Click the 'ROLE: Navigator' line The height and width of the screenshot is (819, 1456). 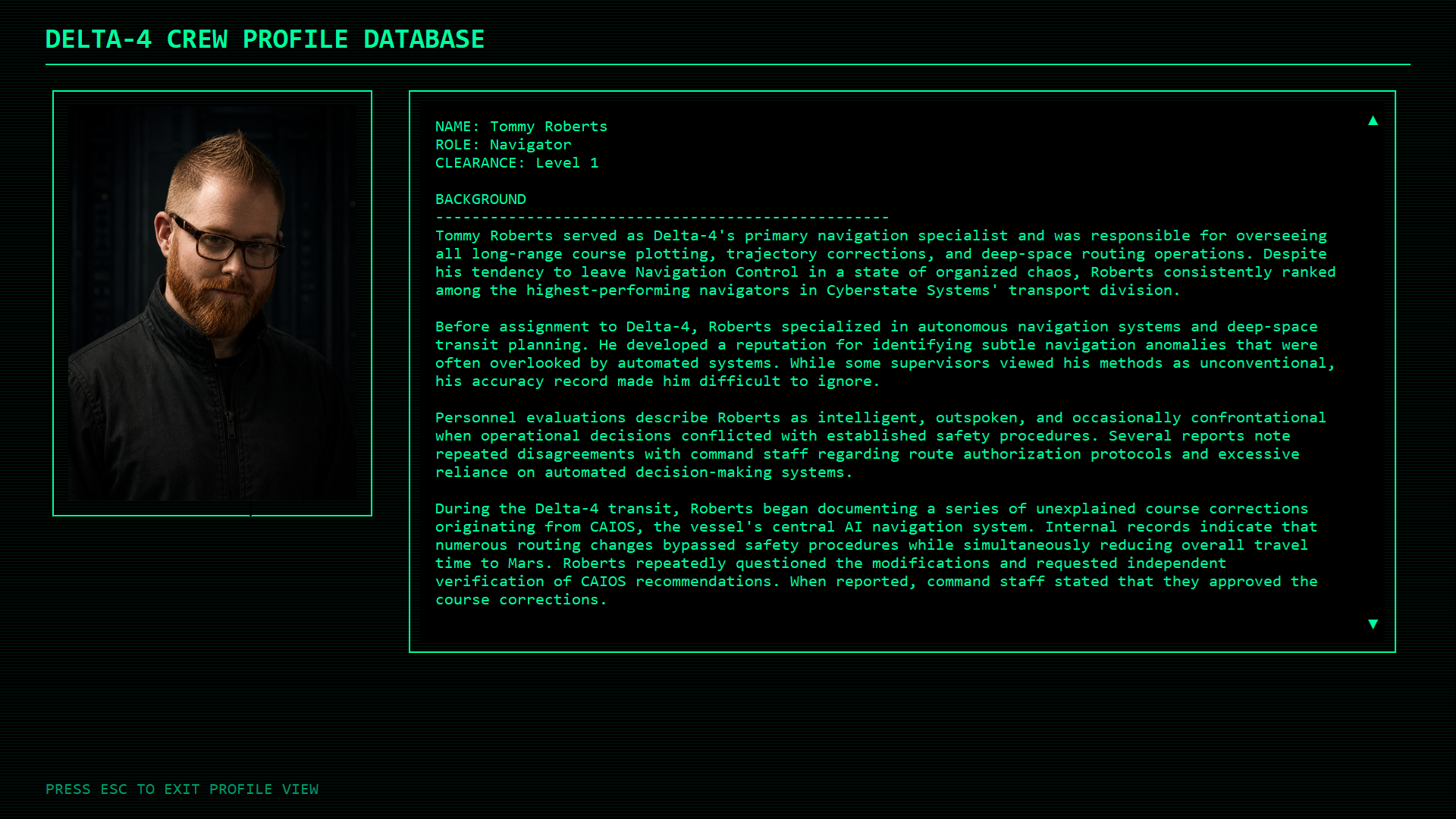pyautogui.click(x=504, y=145)
